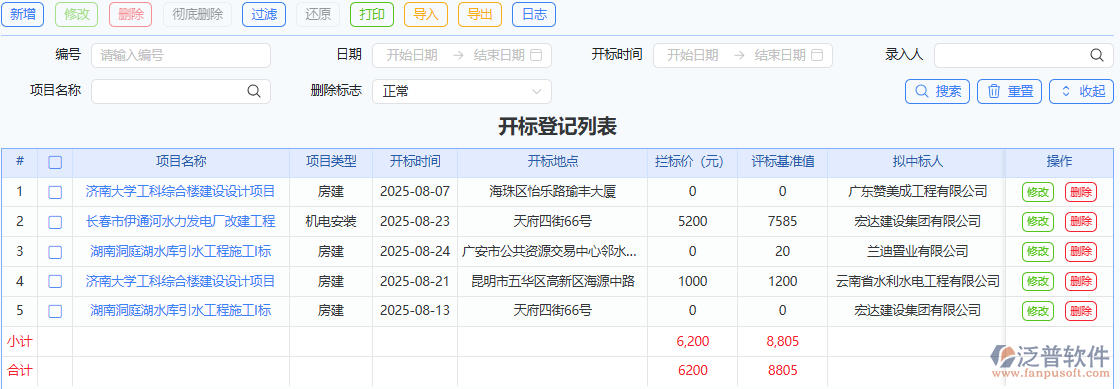Click calendar icon in 开标时间 field
Screen dimensions: 1120x389
(x=818, y=55)
